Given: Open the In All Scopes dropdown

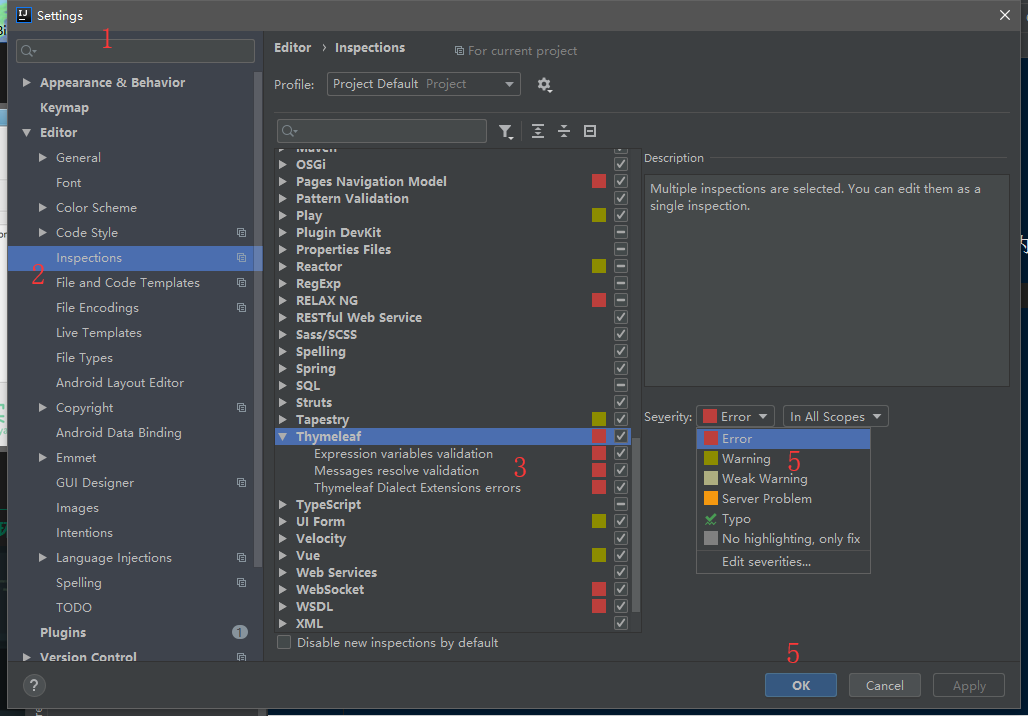Looking at the screenshot, I should (x=836, y=417).
